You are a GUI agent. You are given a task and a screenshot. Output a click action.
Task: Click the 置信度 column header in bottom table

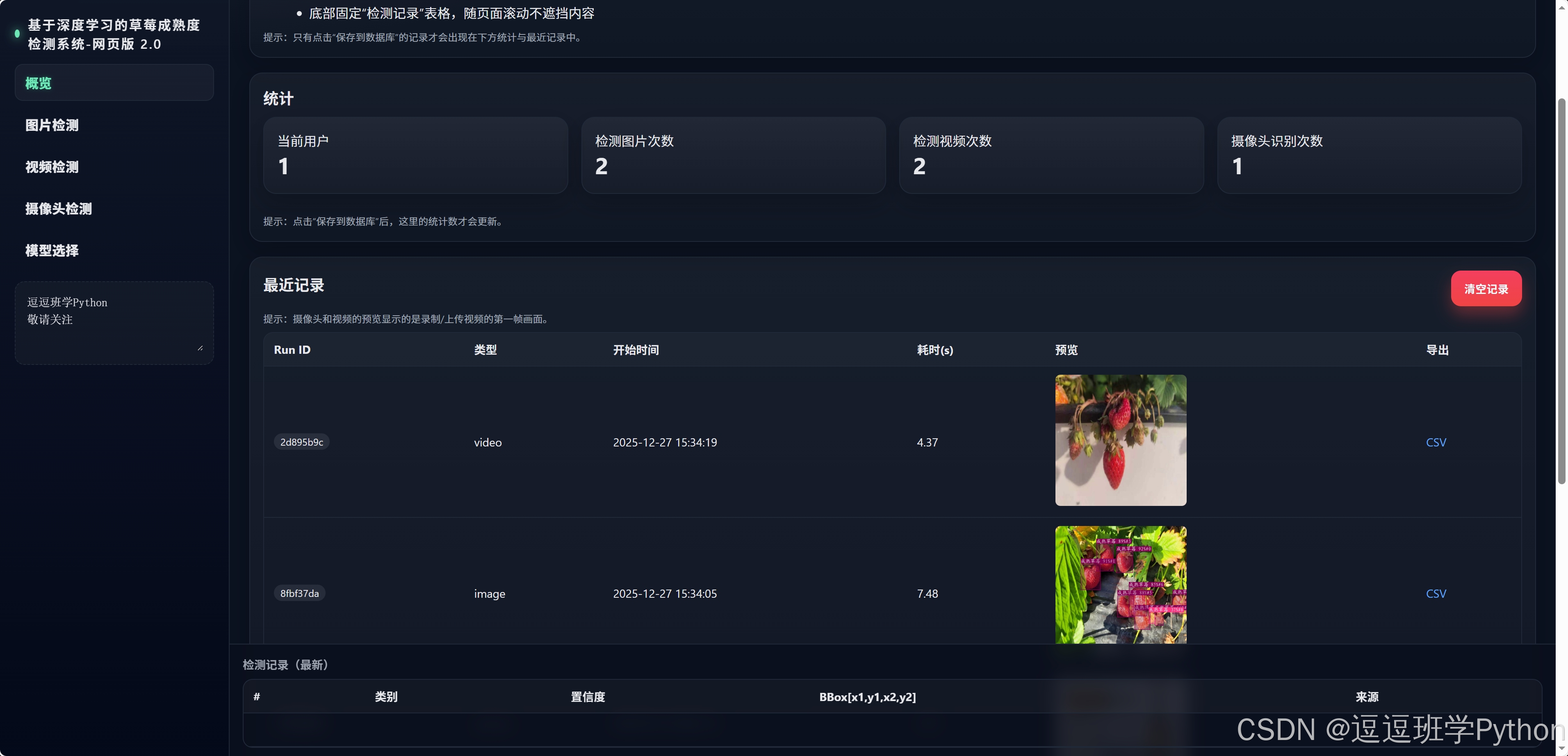pyautogui.click(x=588, y=697)
